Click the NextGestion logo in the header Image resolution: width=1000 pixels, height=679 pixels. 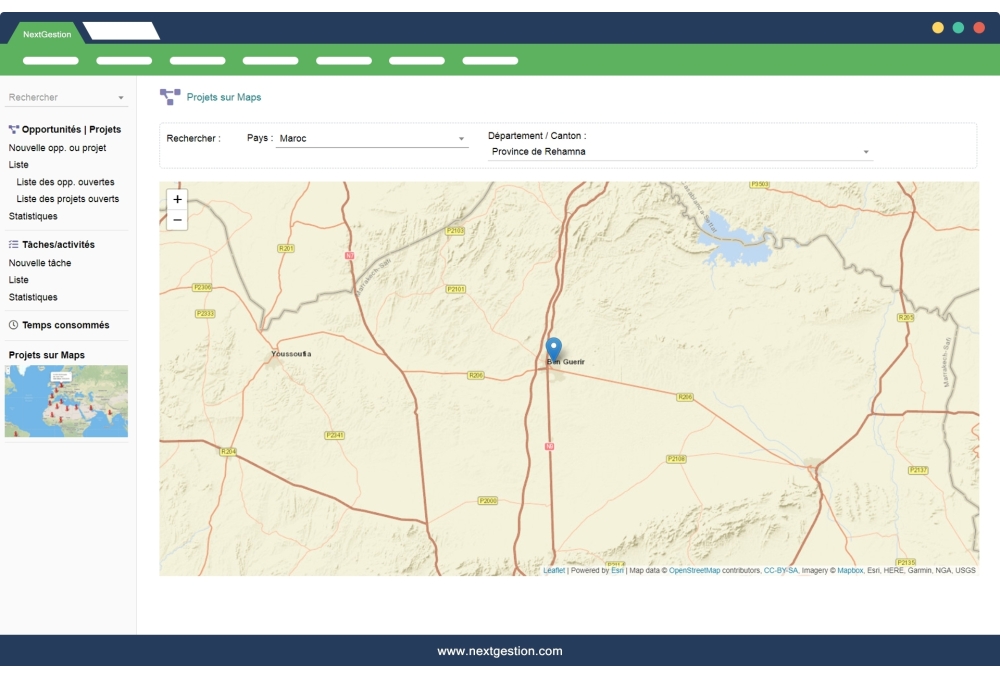click(x=45, y=32)
